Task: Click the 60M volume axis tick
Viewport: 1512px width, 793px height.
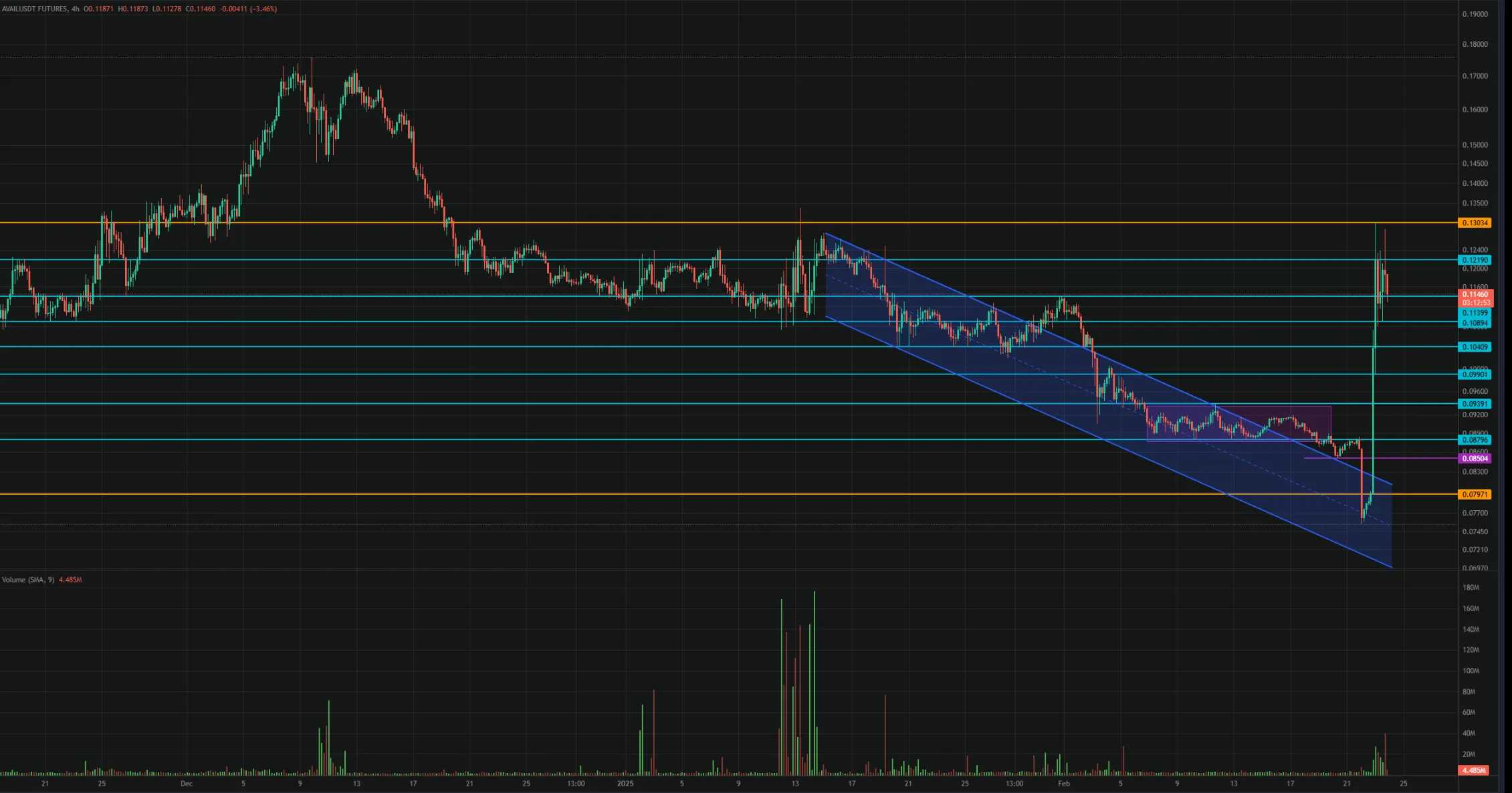Action: click(1469, 713)
